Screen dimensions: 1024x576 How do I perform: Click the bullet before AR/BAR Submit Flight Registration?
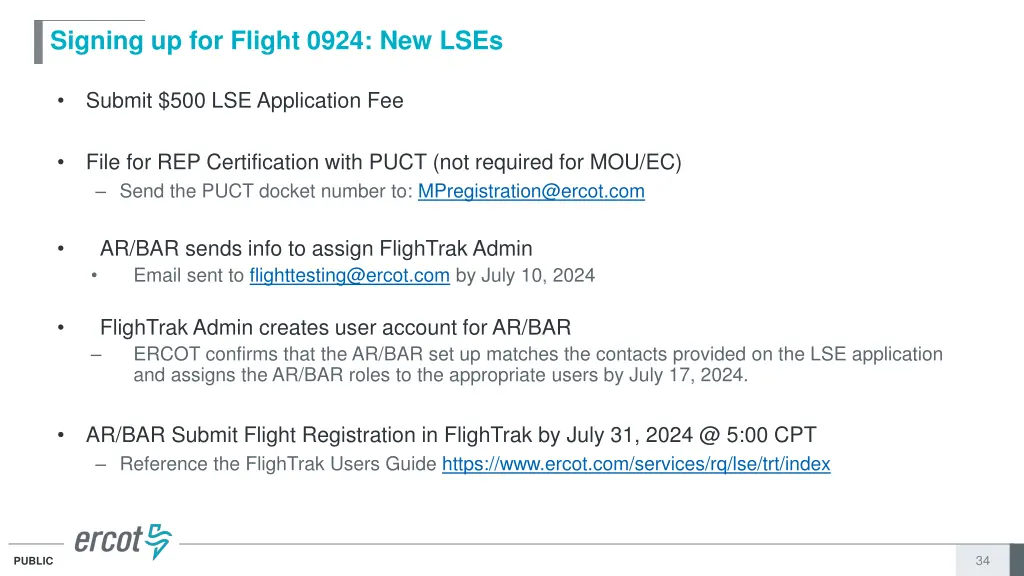[62, 435]
